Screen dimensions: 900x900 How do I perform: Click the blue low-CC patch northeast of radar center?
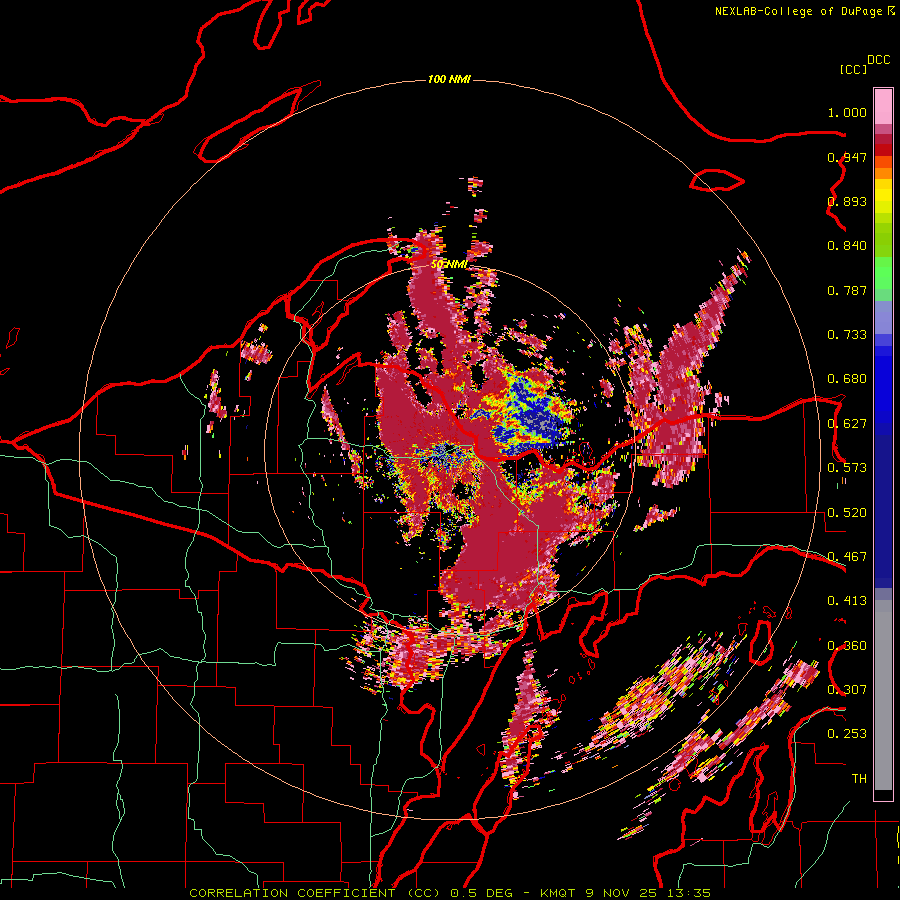pos(533,414)
